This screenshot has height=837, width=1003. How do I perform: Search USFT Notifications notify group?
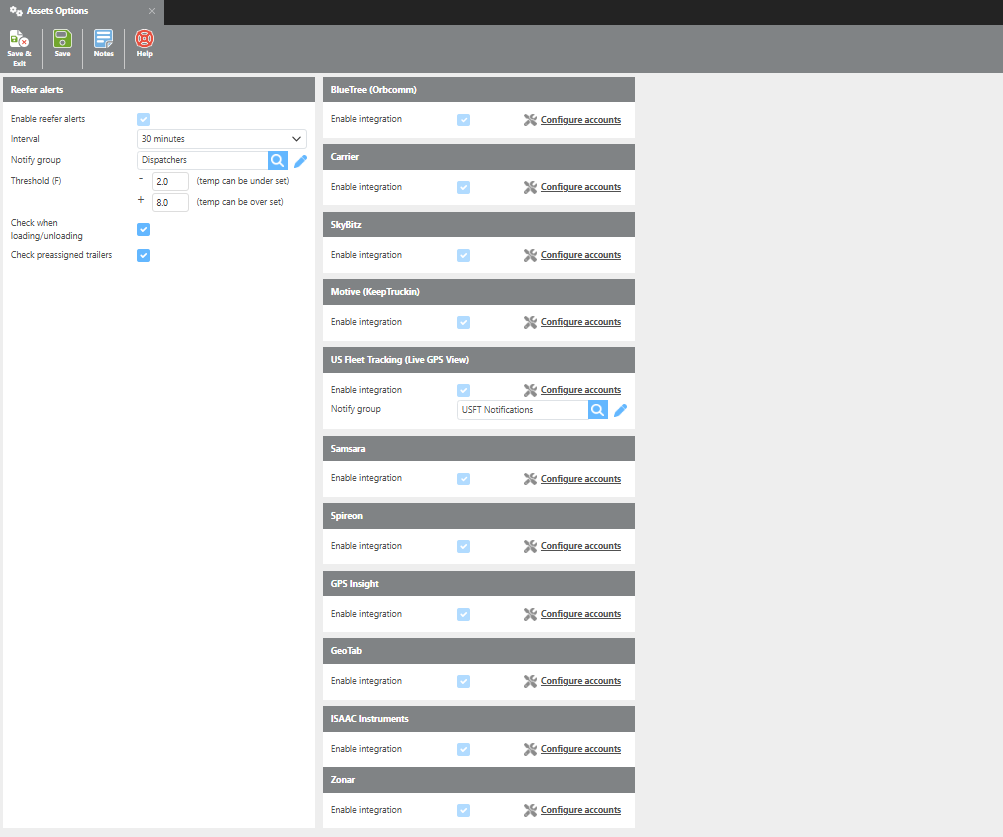597,410
